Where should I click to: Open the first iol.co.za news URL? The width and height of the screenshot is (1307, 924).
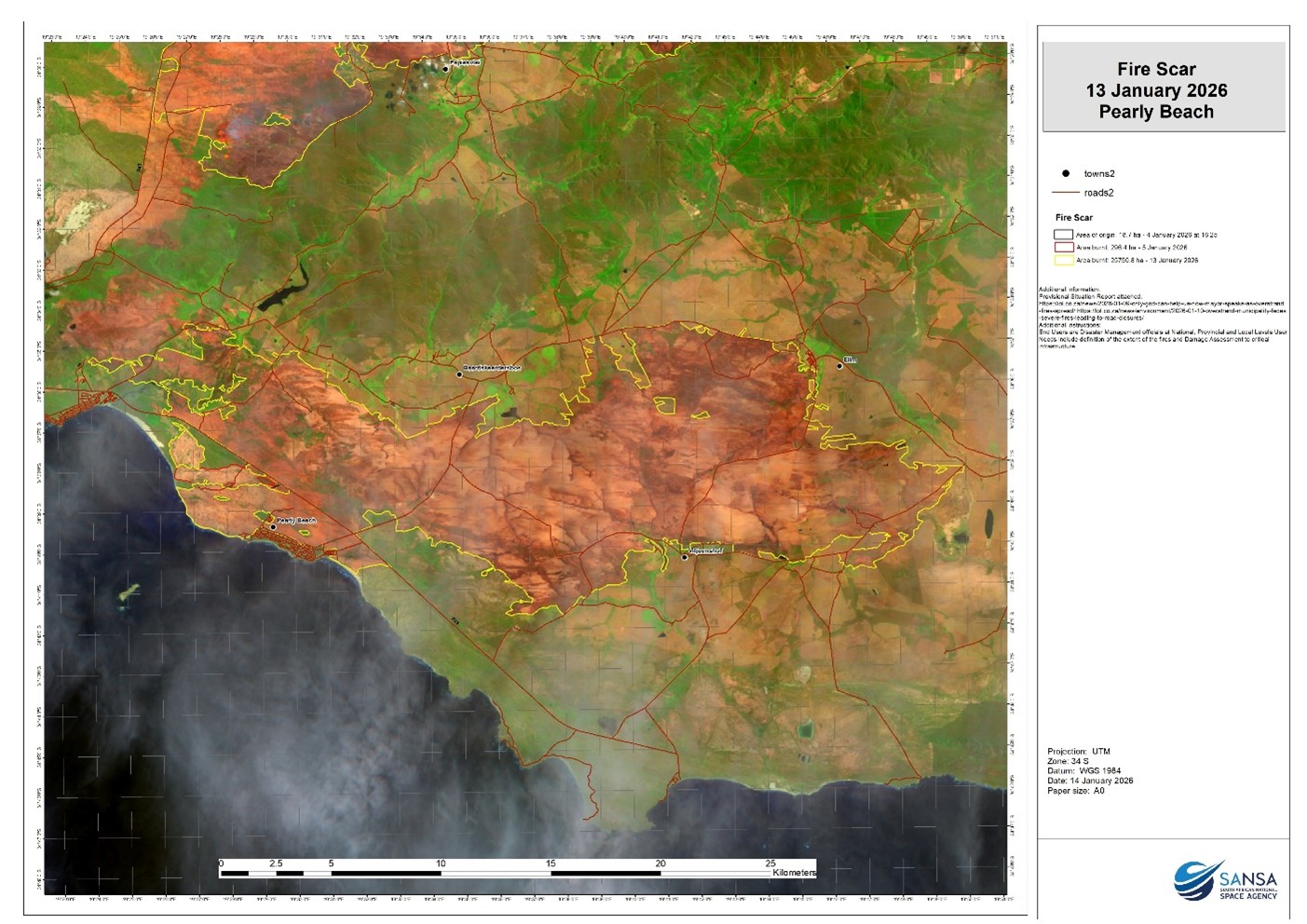tap(1162, 304)
